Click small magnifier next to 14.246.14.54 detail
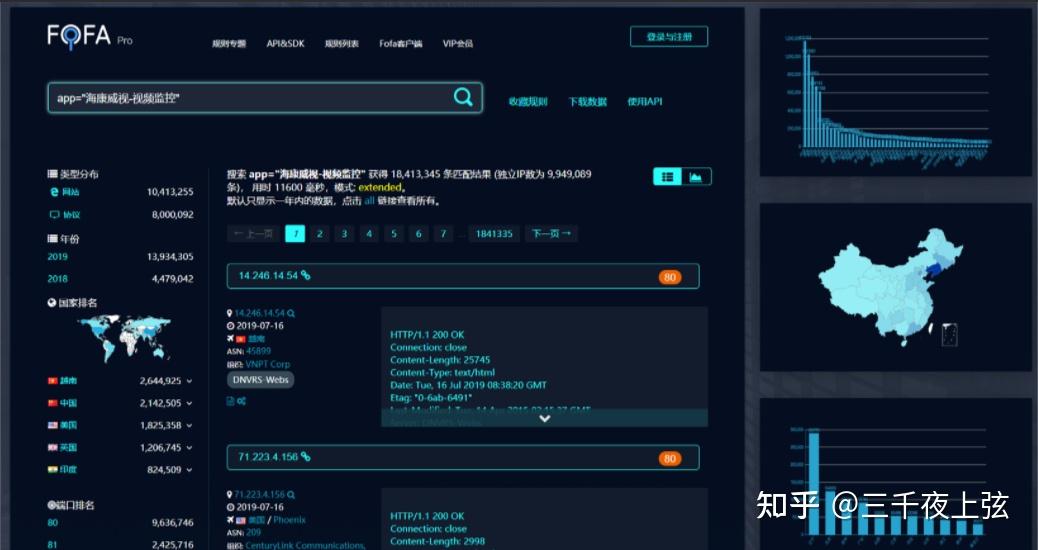Viewport: 1038px width, 550px height. click(x=291, y=313)
